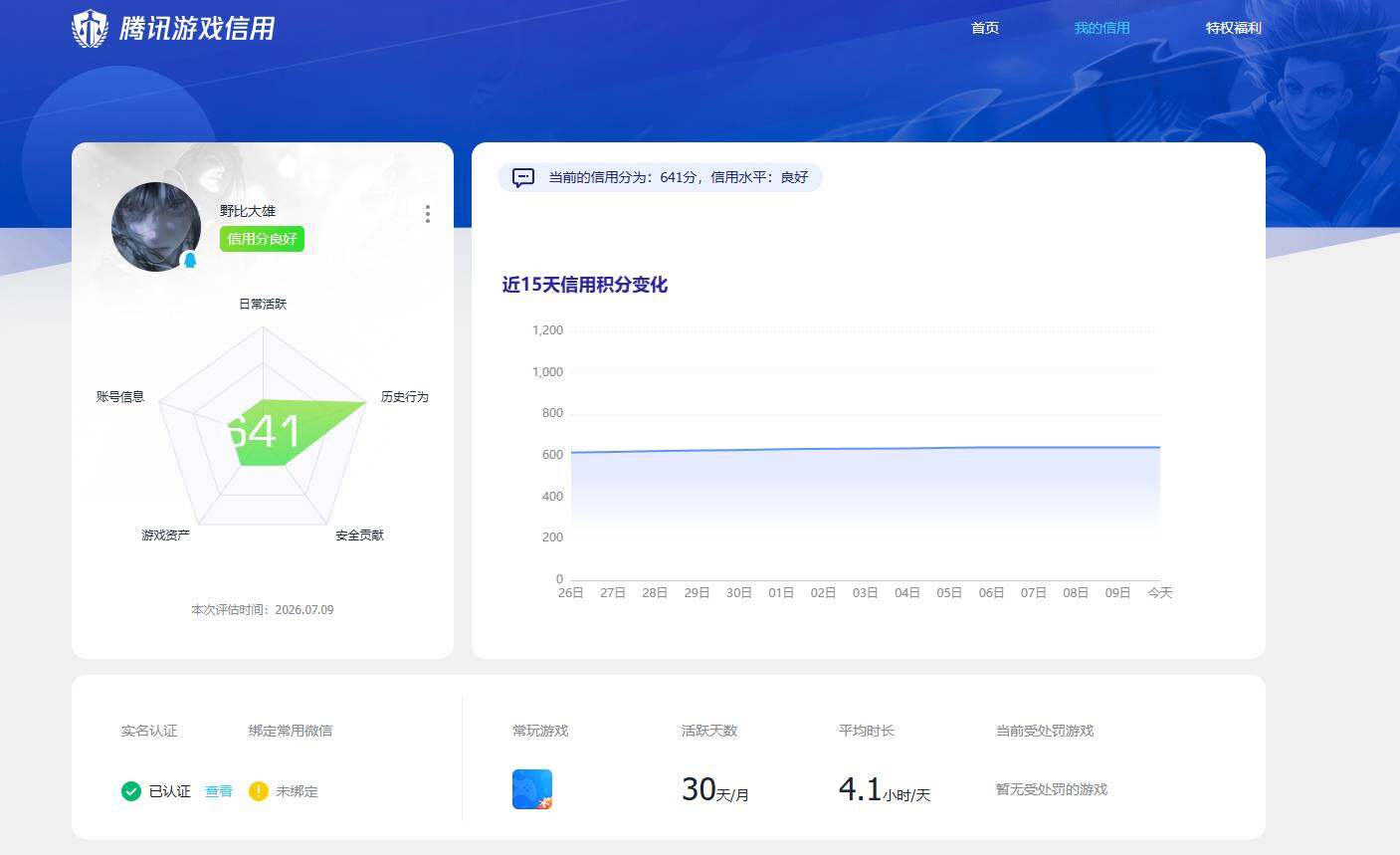Click the 暂无受处罚的游戏 text
This screenshot has height=855, width=1400.
pyautogui.click(x=1052, y=789)
